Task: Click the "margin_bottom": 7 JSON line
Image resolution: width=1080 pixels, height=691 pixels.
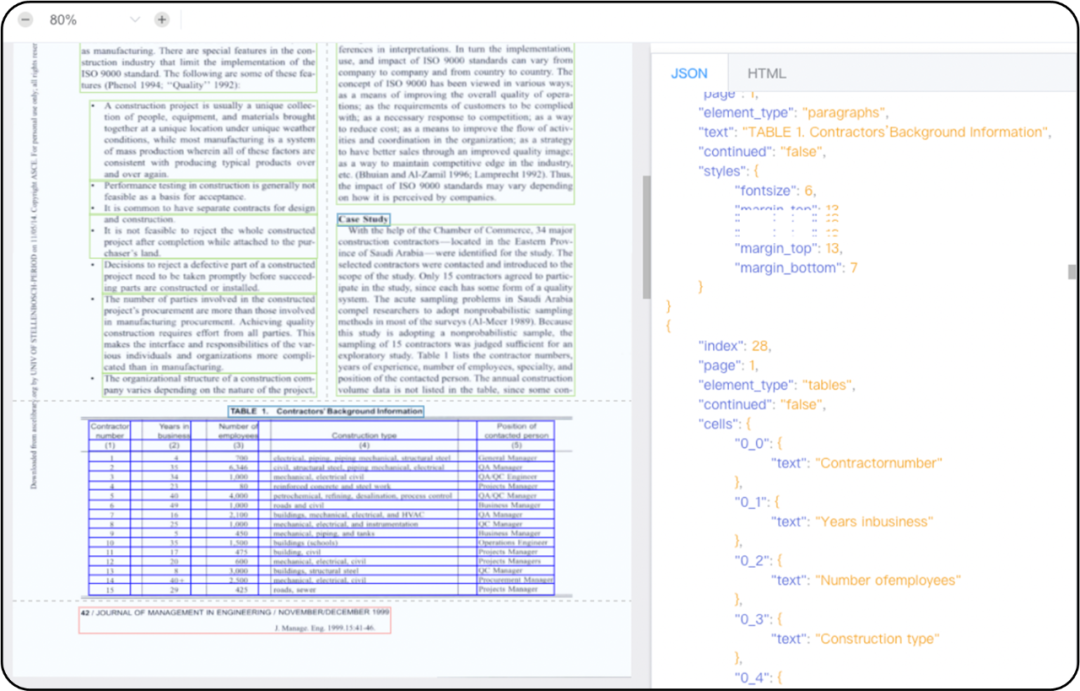Action: point(796,268)
